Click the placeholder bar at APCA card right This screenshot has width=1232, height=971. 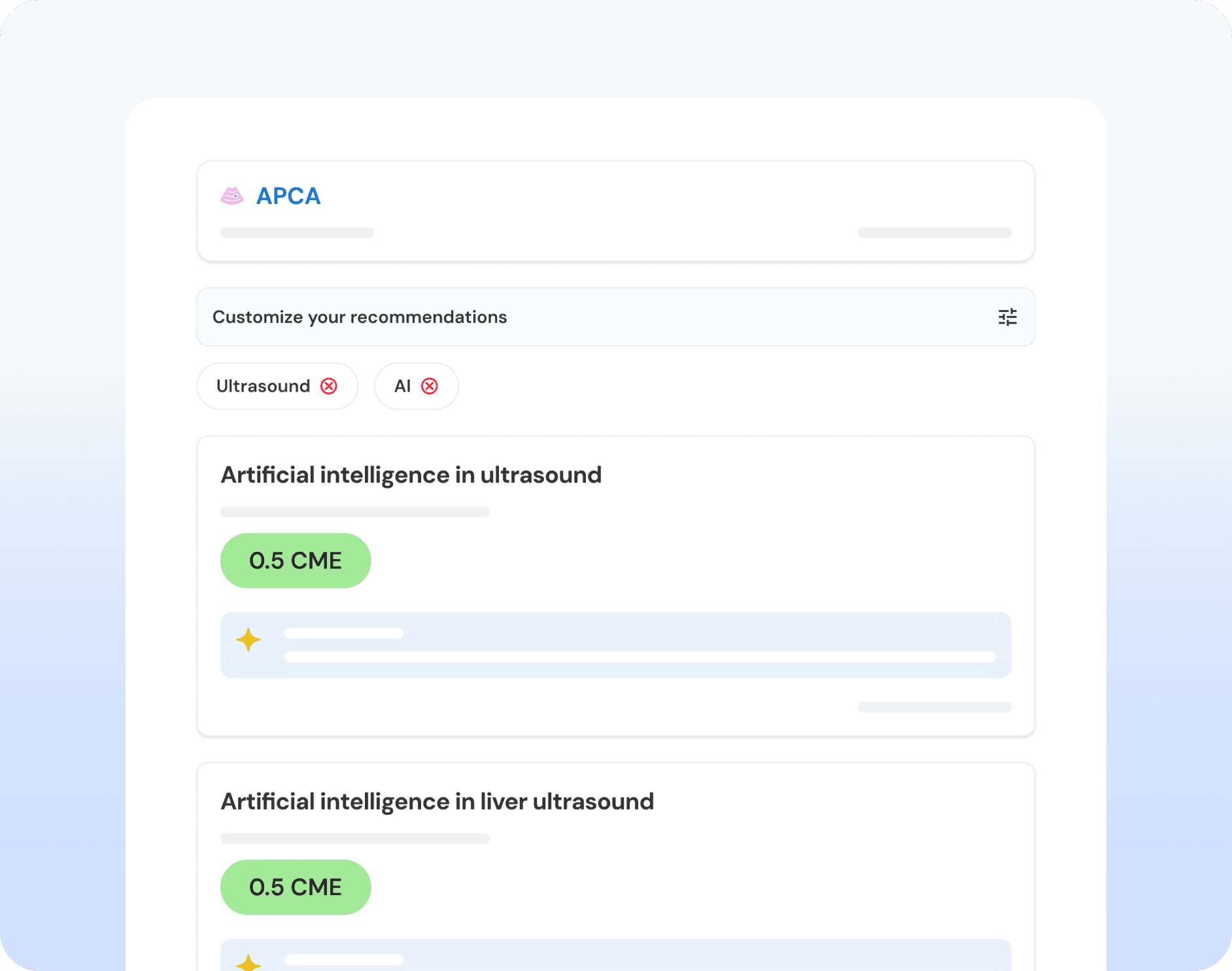(934, 233)
